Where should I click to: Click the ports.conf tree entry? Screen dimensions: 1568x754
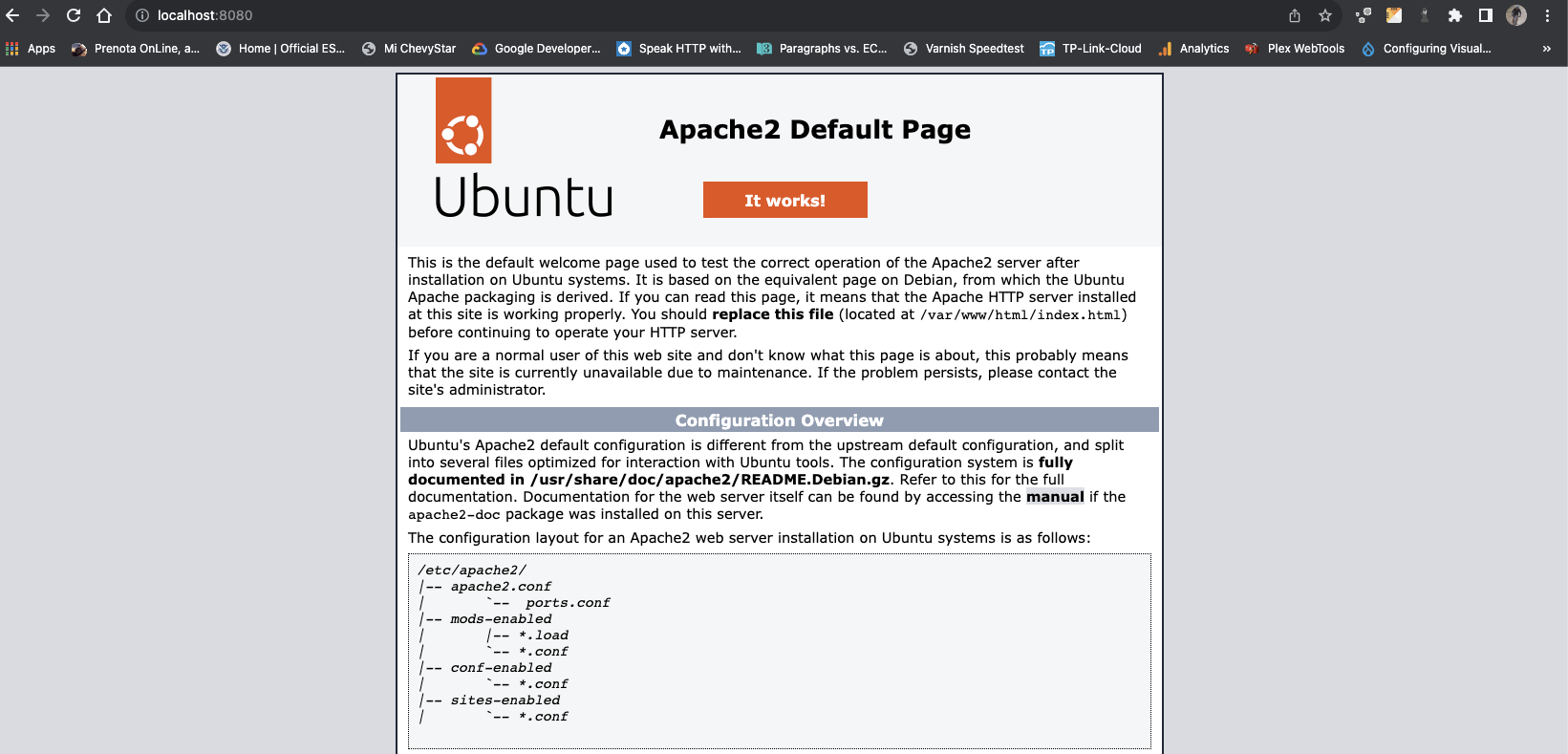coord(568,603)
